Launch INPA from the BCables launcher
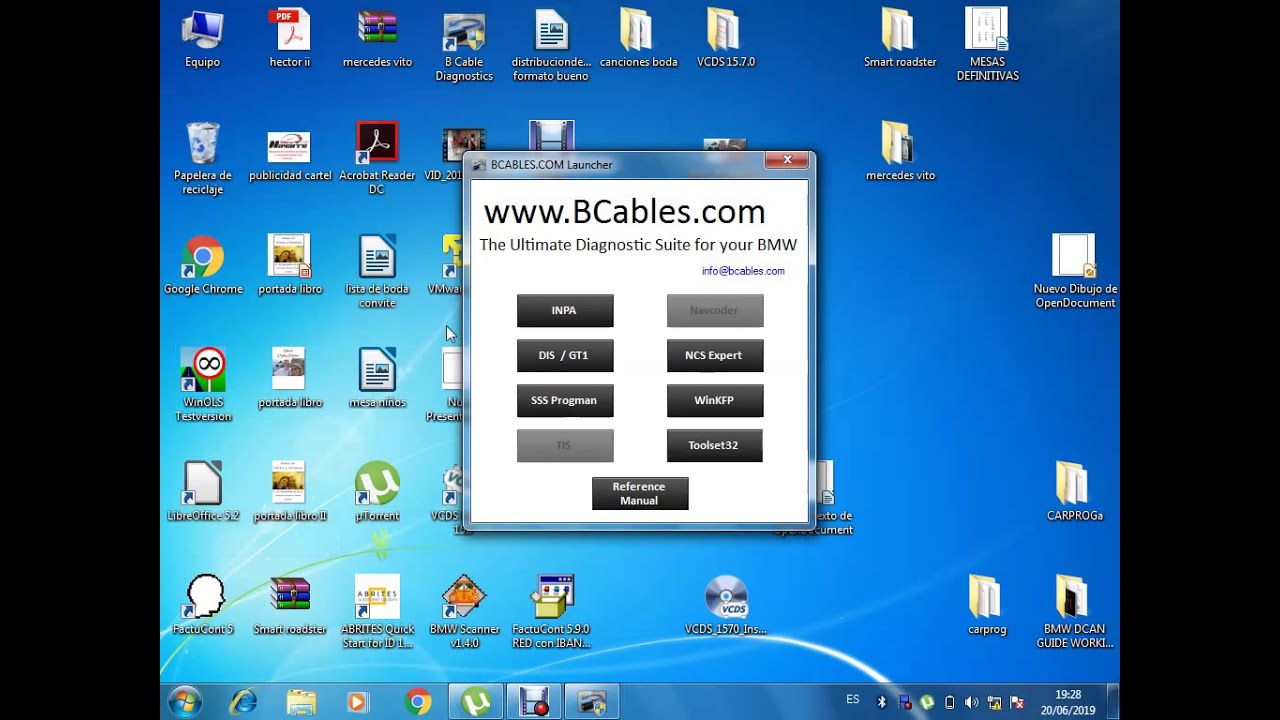 pyautogui.click(x=565, y=311)
